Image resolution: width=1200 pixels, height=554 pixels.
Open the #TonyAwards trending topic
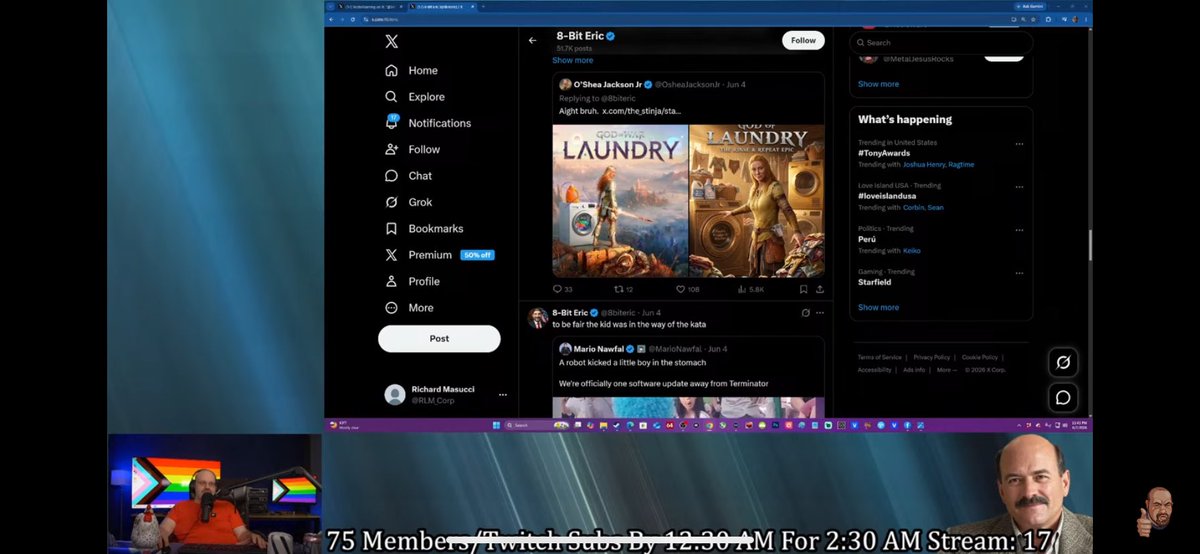882,153
